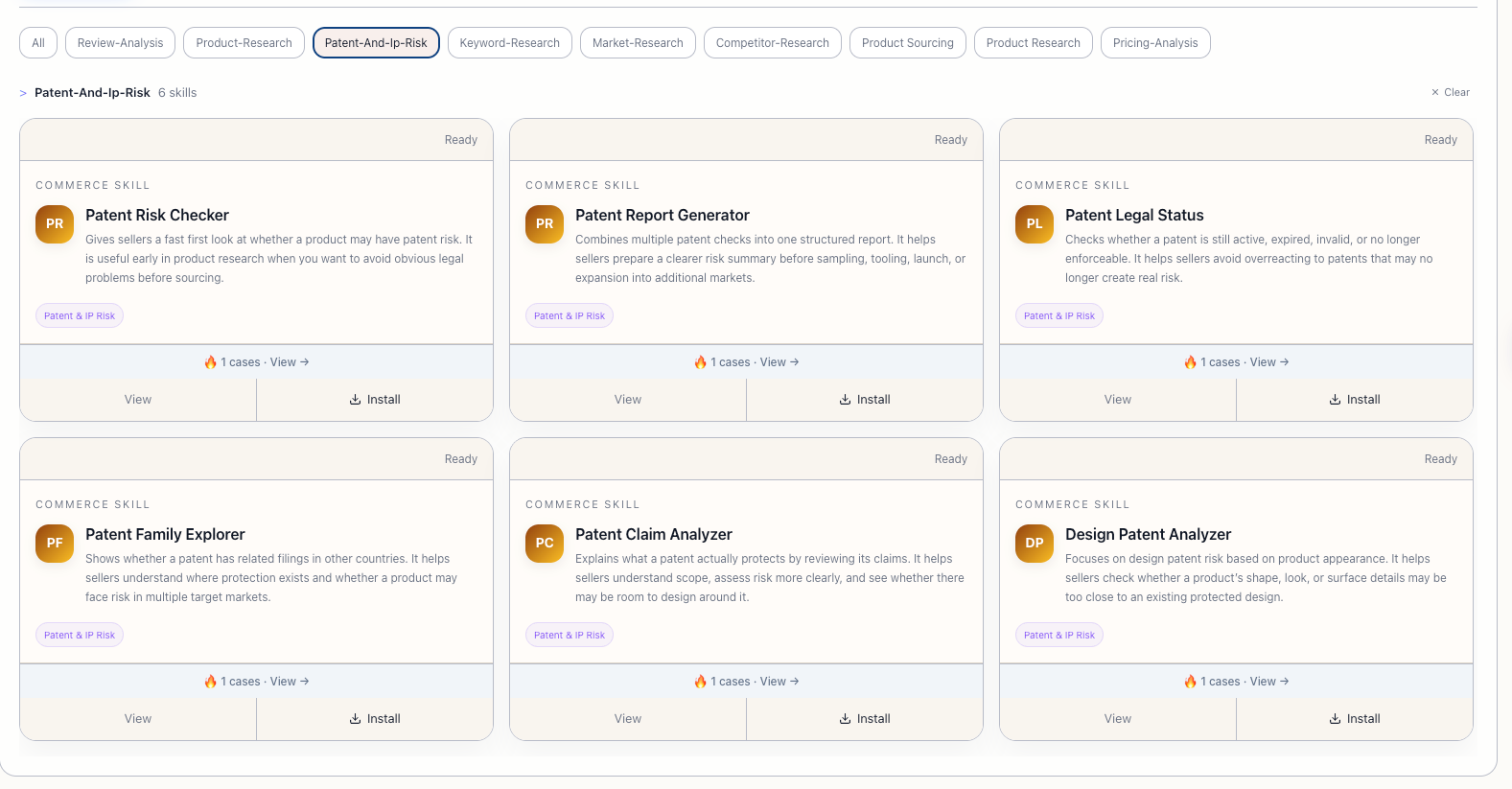
Task: Switch to Market-Research category
Action: point(638,42)
